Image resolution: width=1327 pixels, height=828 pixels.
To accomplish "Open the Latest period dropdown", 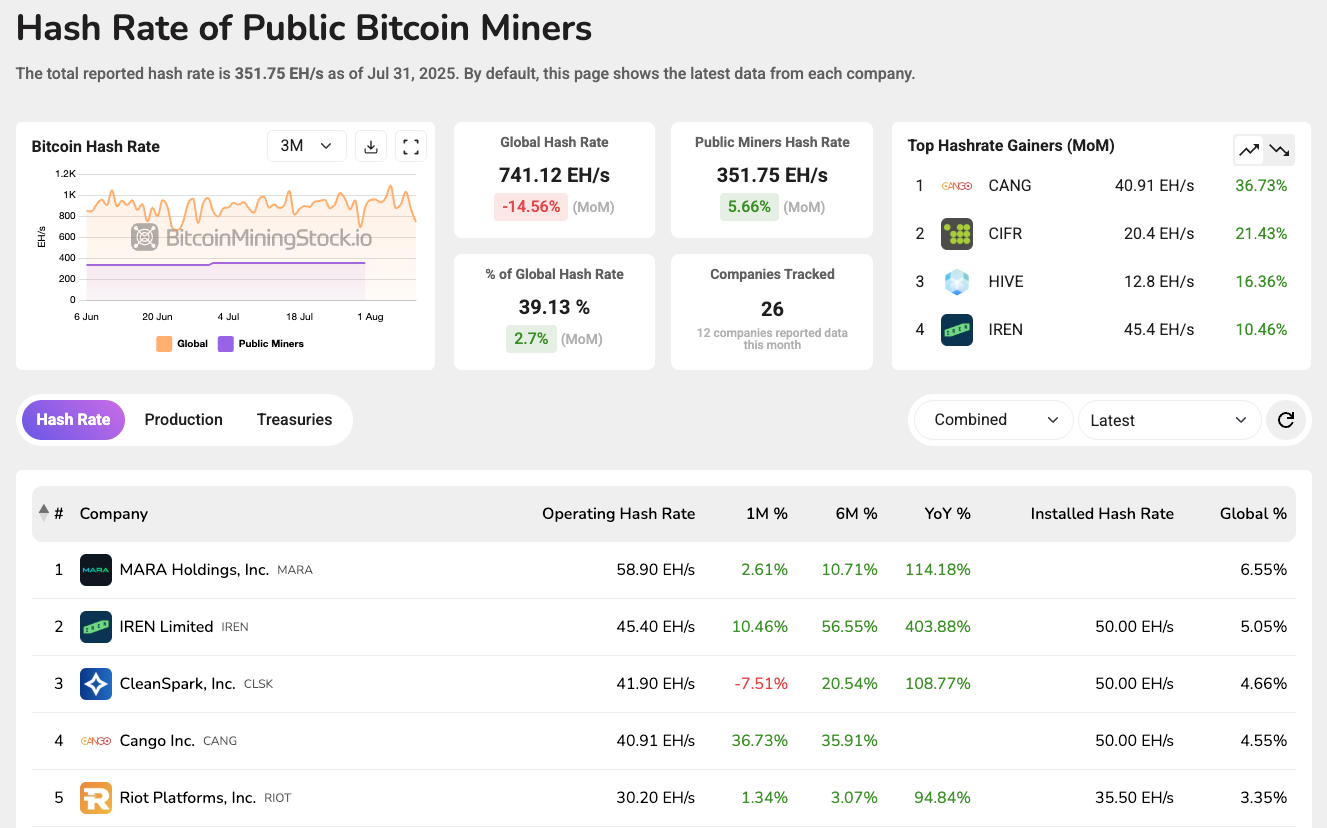I will pyautogui.click(x=1168, y=420).
